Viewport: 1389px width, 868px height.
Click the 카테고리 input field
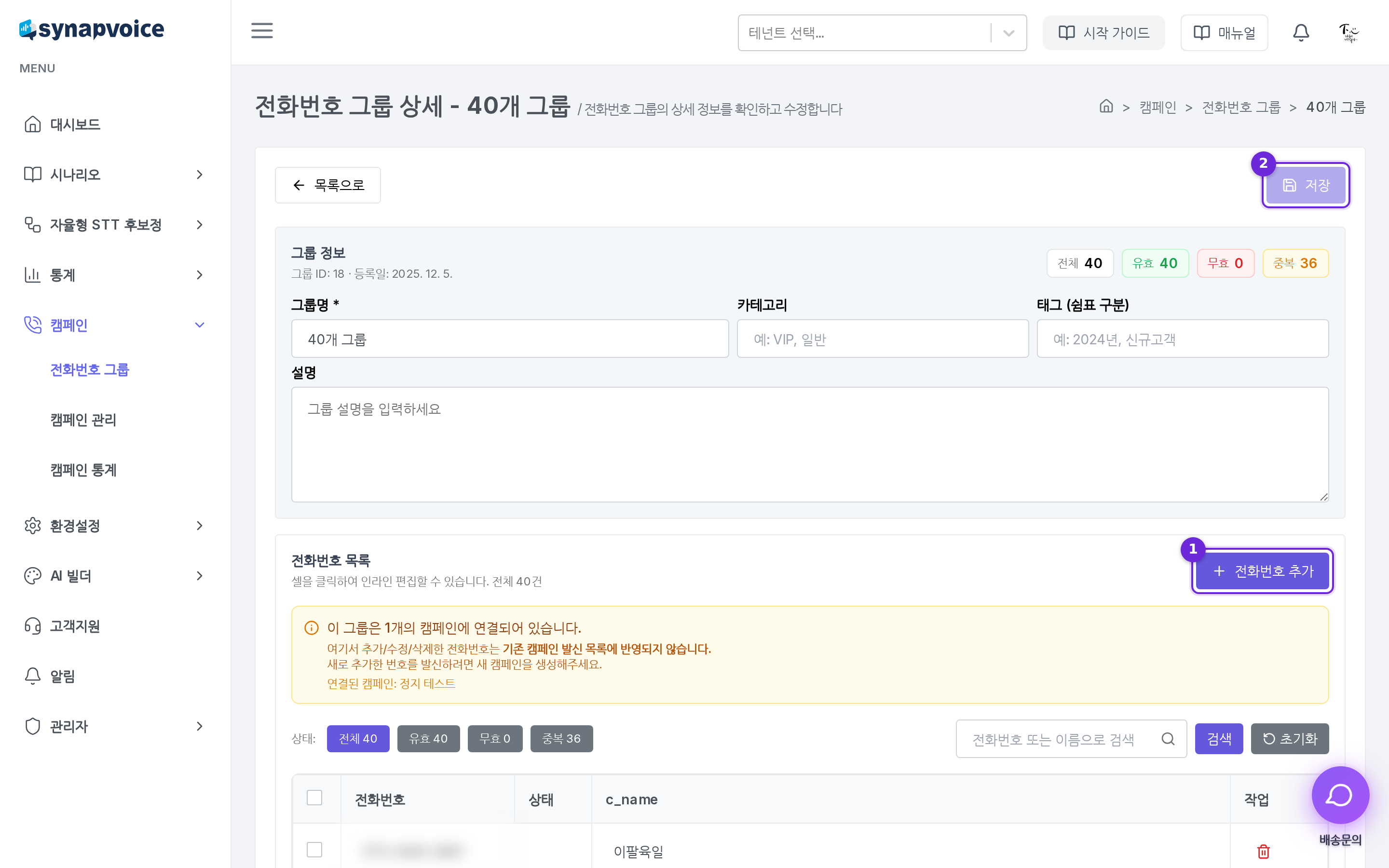[x=882, y=339]
